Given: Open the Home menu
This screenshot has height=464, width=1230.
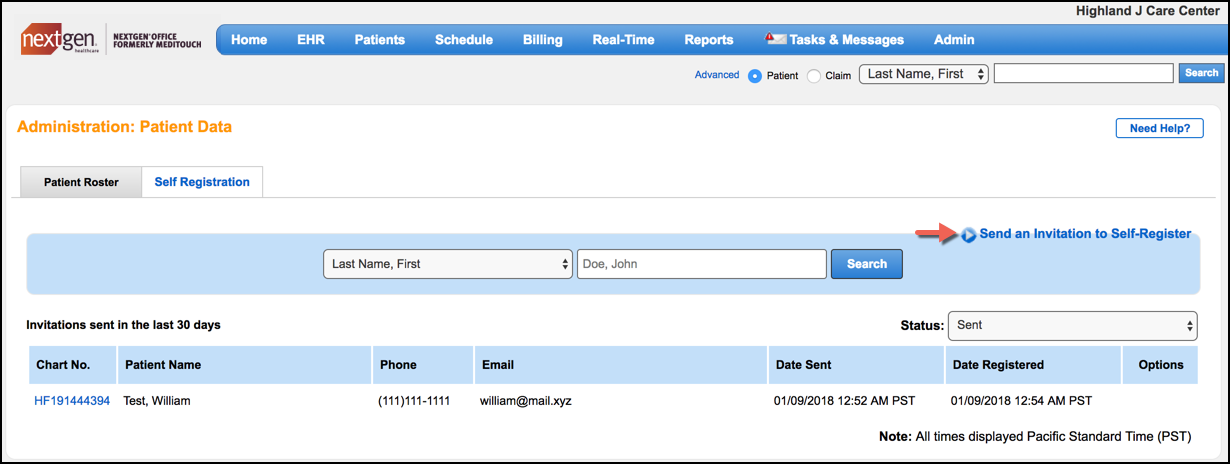Looking at the screenshot, I should (249, 40).
